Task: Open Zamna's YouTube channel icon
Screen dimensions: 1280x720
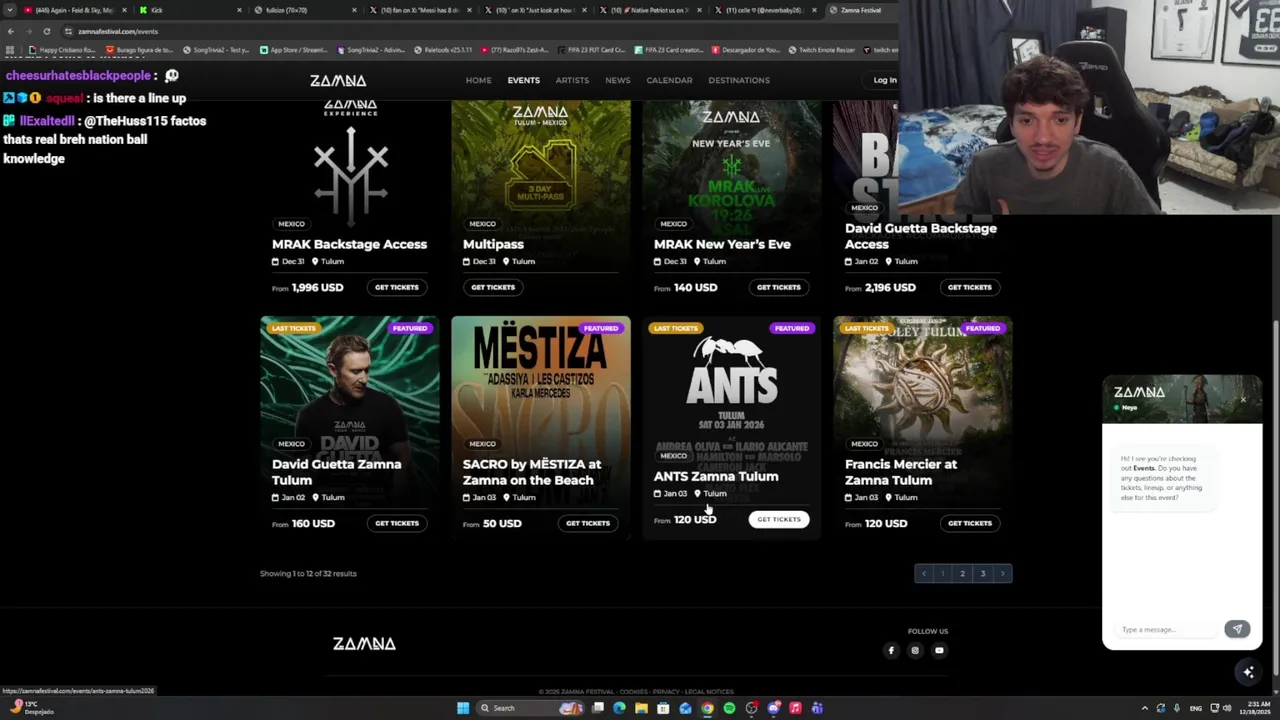Action: point(939,651)
